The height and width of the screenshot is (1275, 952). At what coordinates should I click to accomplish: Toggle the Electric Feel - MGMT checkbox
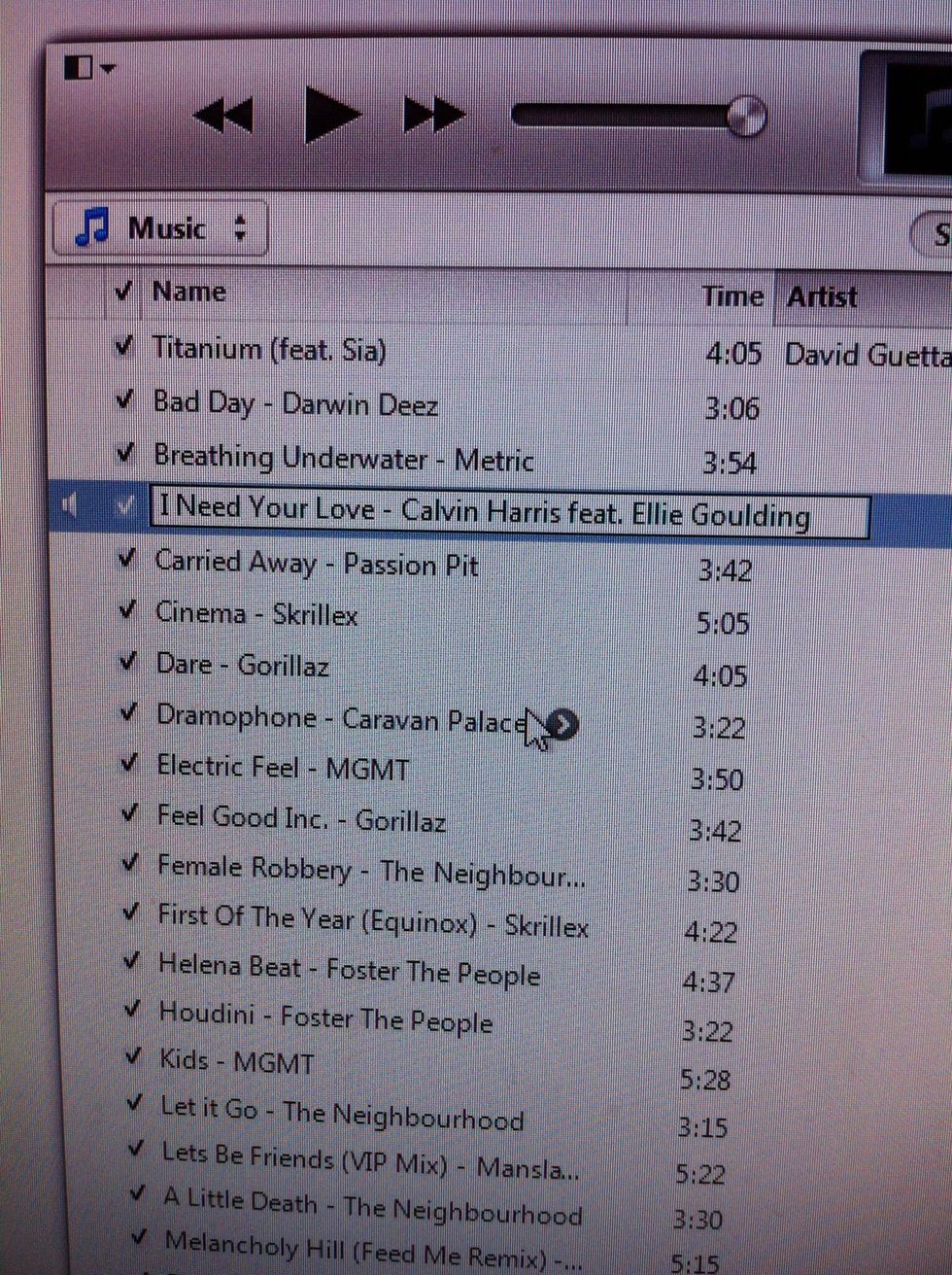(130, 763)
